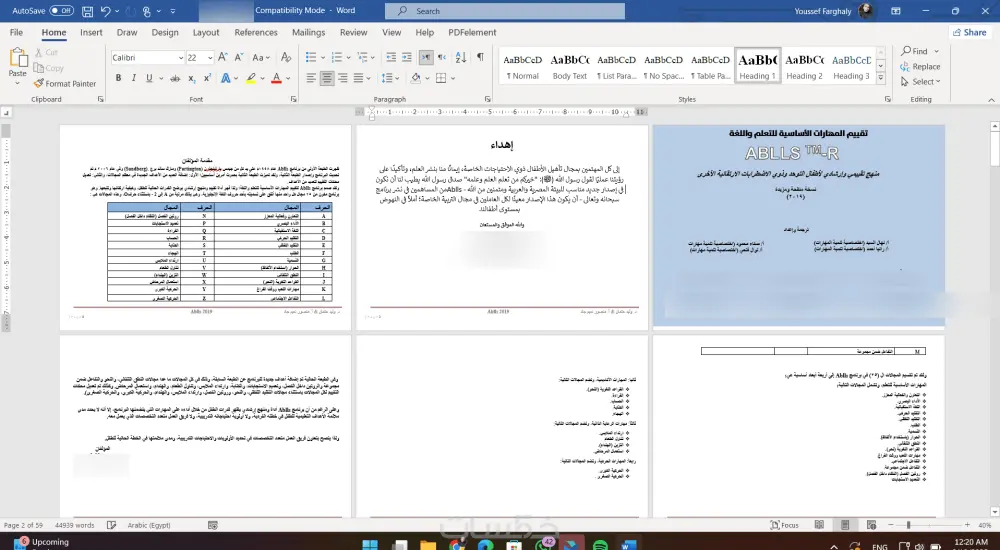Open the Change Case Aa dropdown
1000x550 pixels.
(261, 57)
